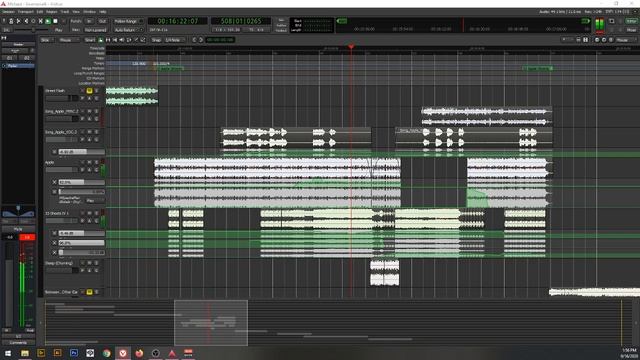Click the expand tracks icon
This screenshot has height=360, width=640.
[x=585, y=40]
